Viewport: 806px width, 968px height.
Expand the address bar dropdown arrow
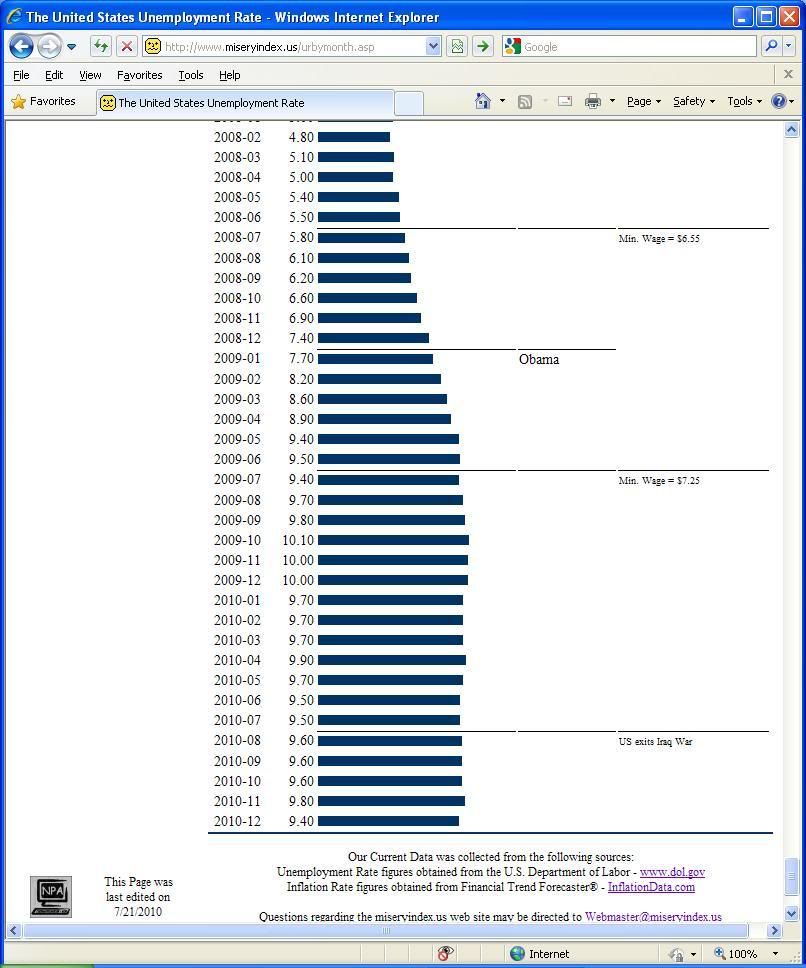433,46
